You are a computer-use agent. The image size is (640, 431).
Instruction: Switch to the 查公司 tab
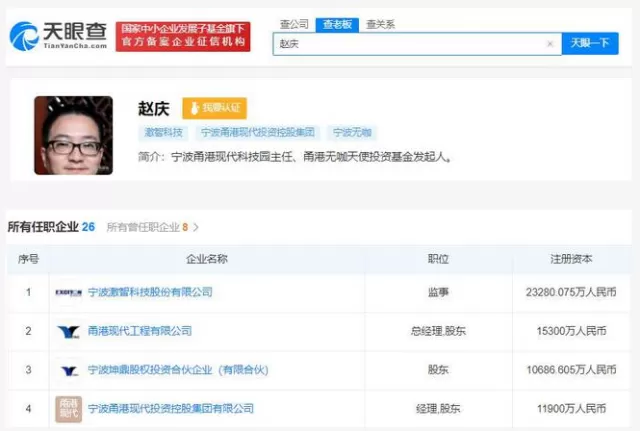coord(294,24)
